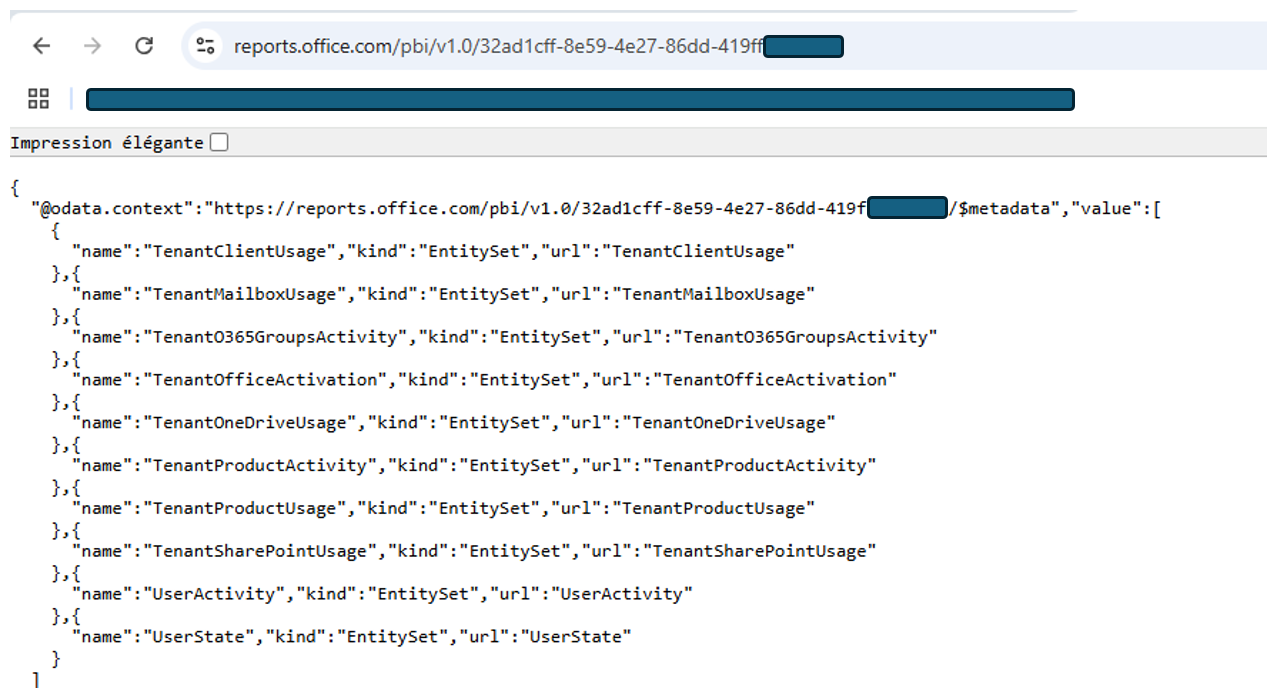Click the UserState url value
Image resolution: width=1277 pixels, height=689 pixels.
575,637
